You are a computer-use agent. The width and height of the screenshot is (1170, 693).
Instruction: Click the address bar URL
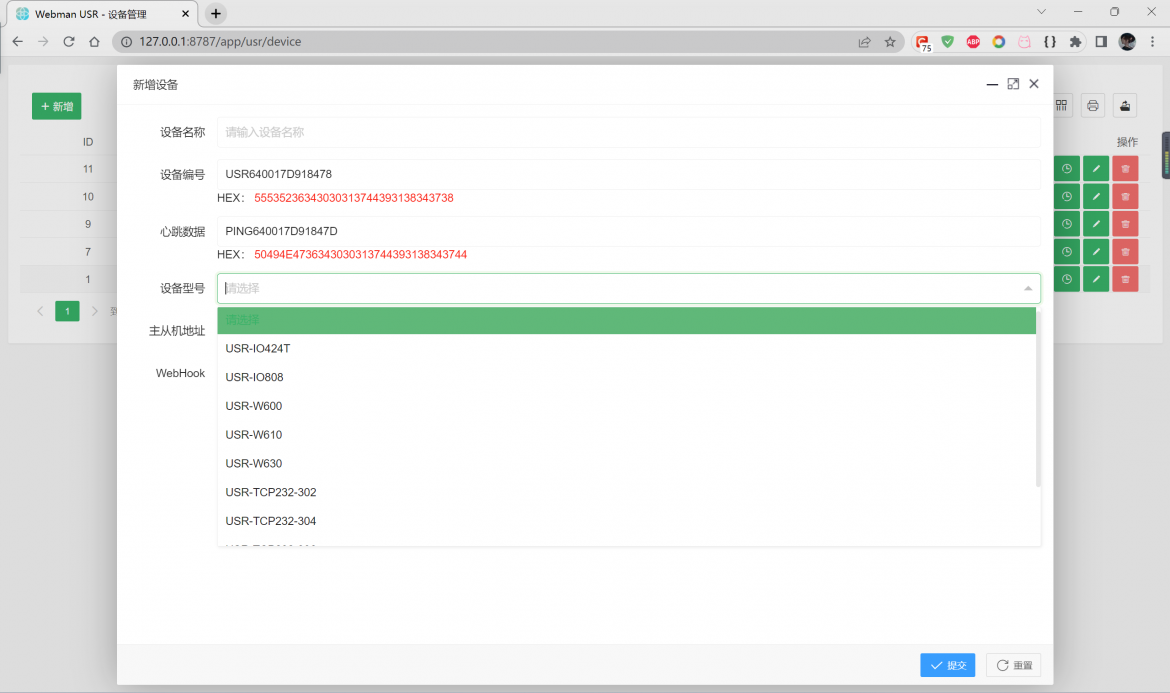(x=220, y=42)
